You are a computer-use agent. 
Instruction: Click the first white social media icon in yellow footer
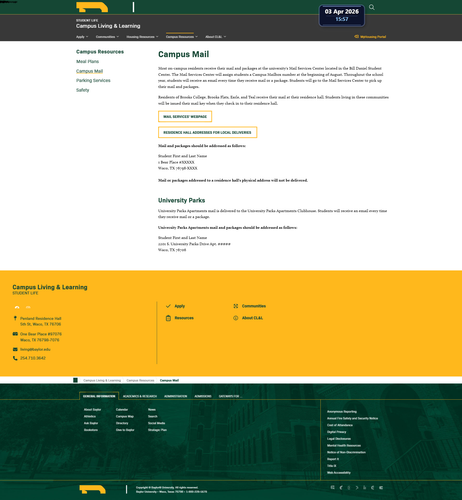17,307
